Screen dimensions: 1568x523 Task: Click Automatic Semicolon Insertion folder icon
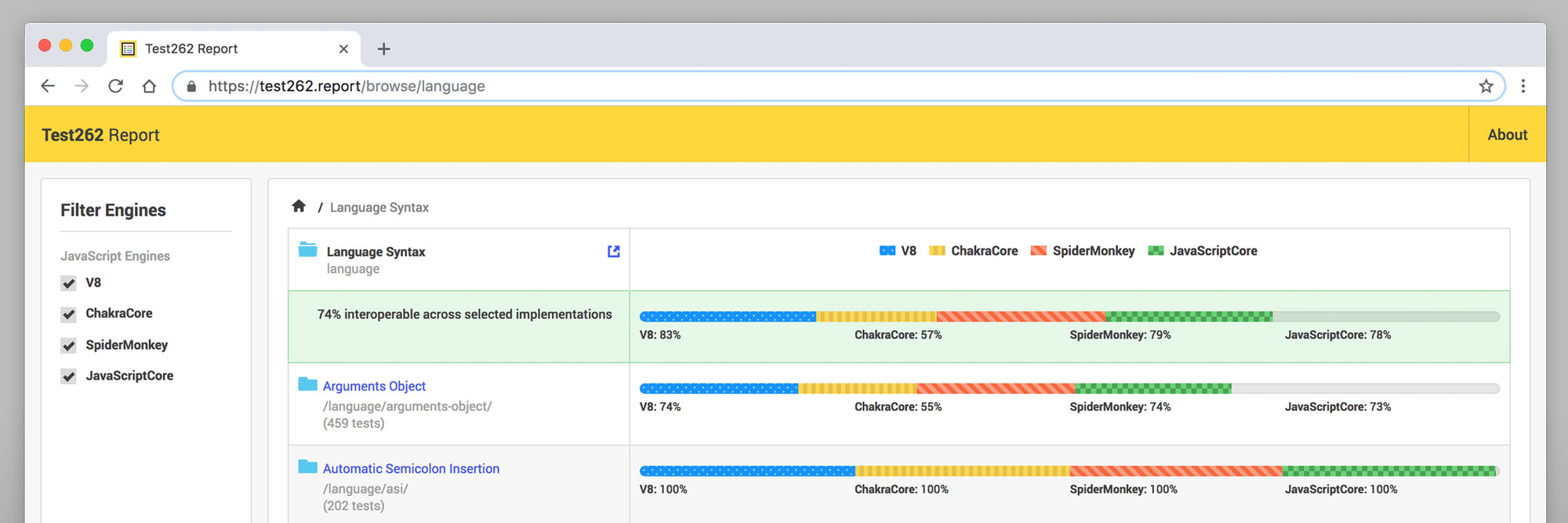(308, 467)
